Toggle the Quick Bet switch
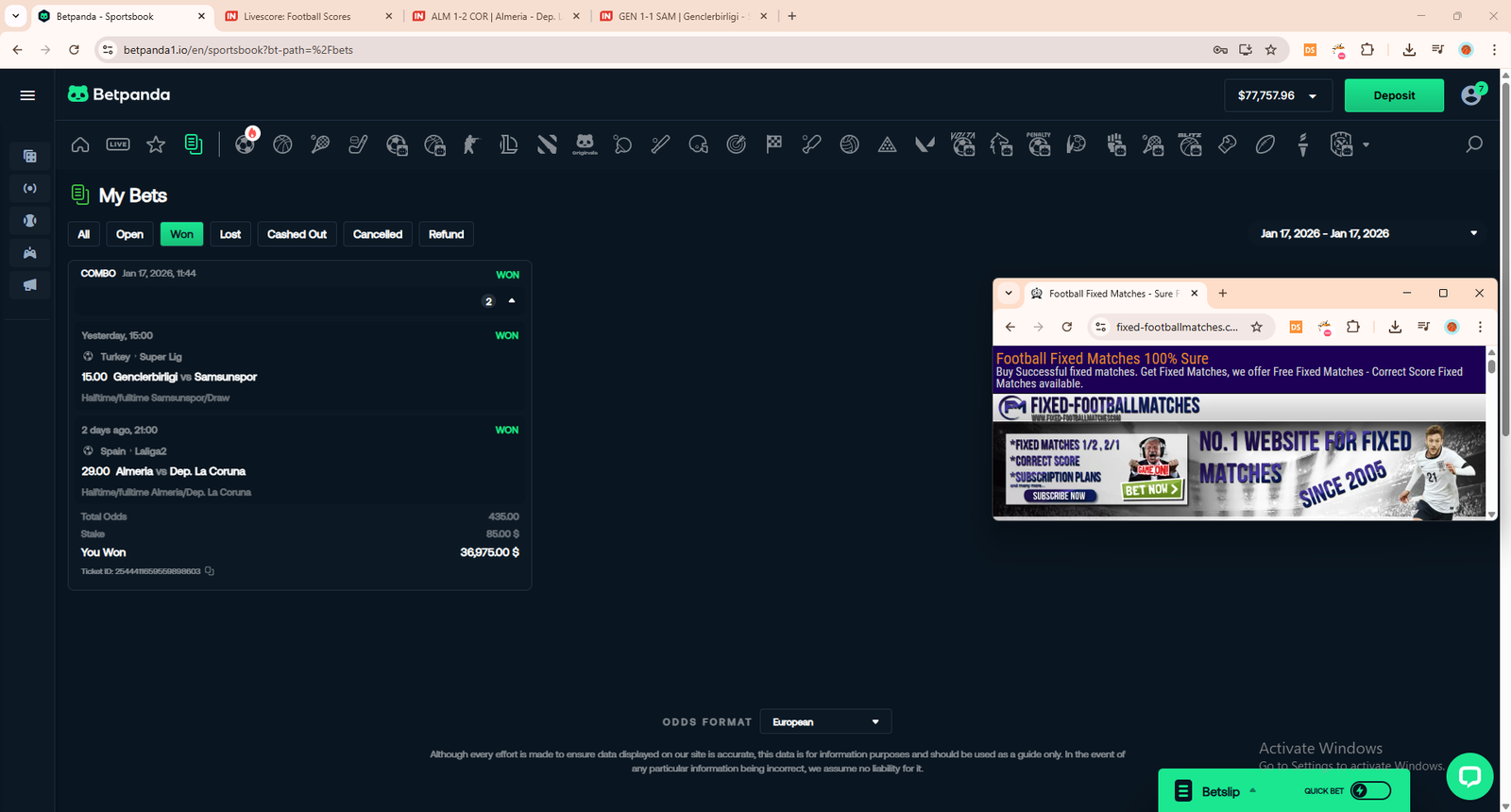1511x812 pixels. click(x=1369, y=791)
